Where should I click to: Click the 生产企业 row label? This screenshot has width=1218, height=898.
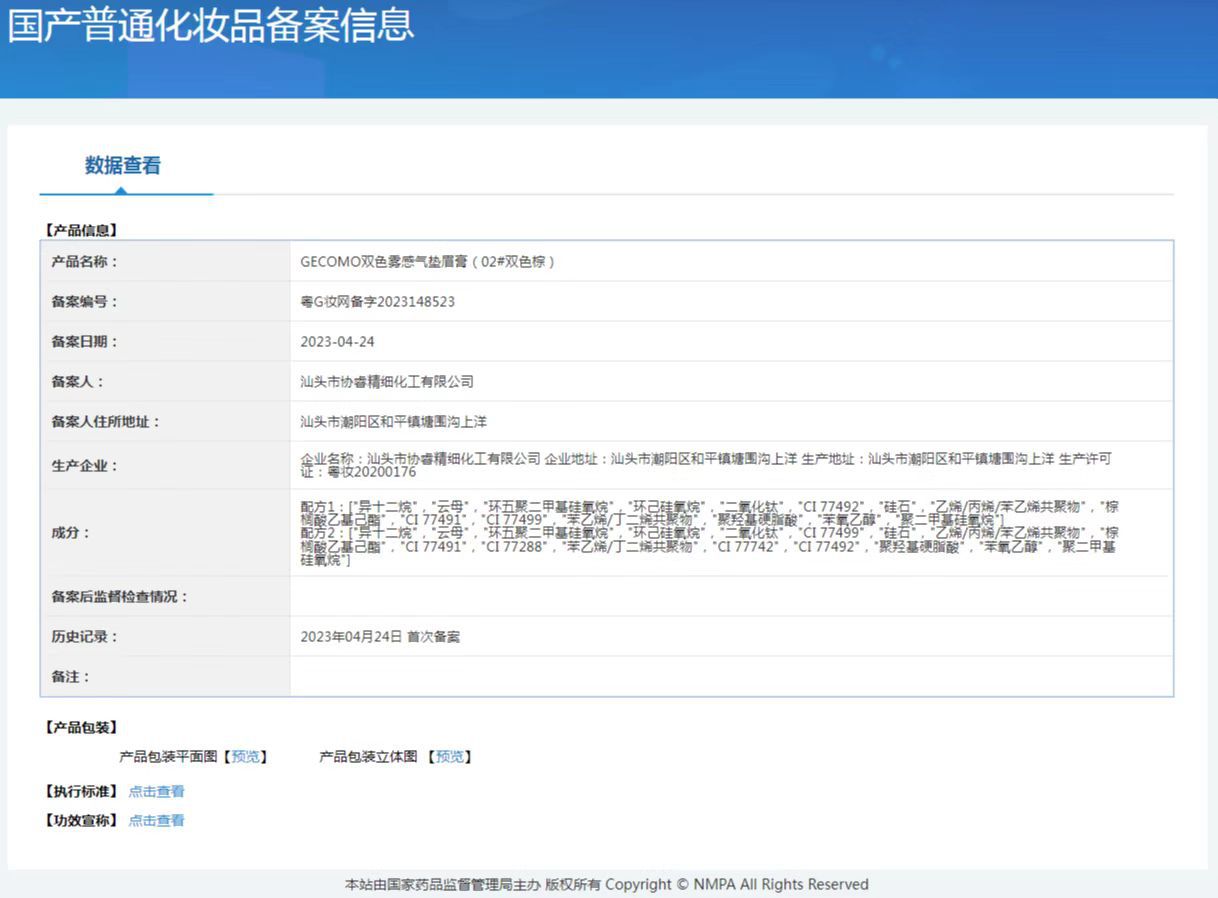pyautogui.click(x=84, y=465)
